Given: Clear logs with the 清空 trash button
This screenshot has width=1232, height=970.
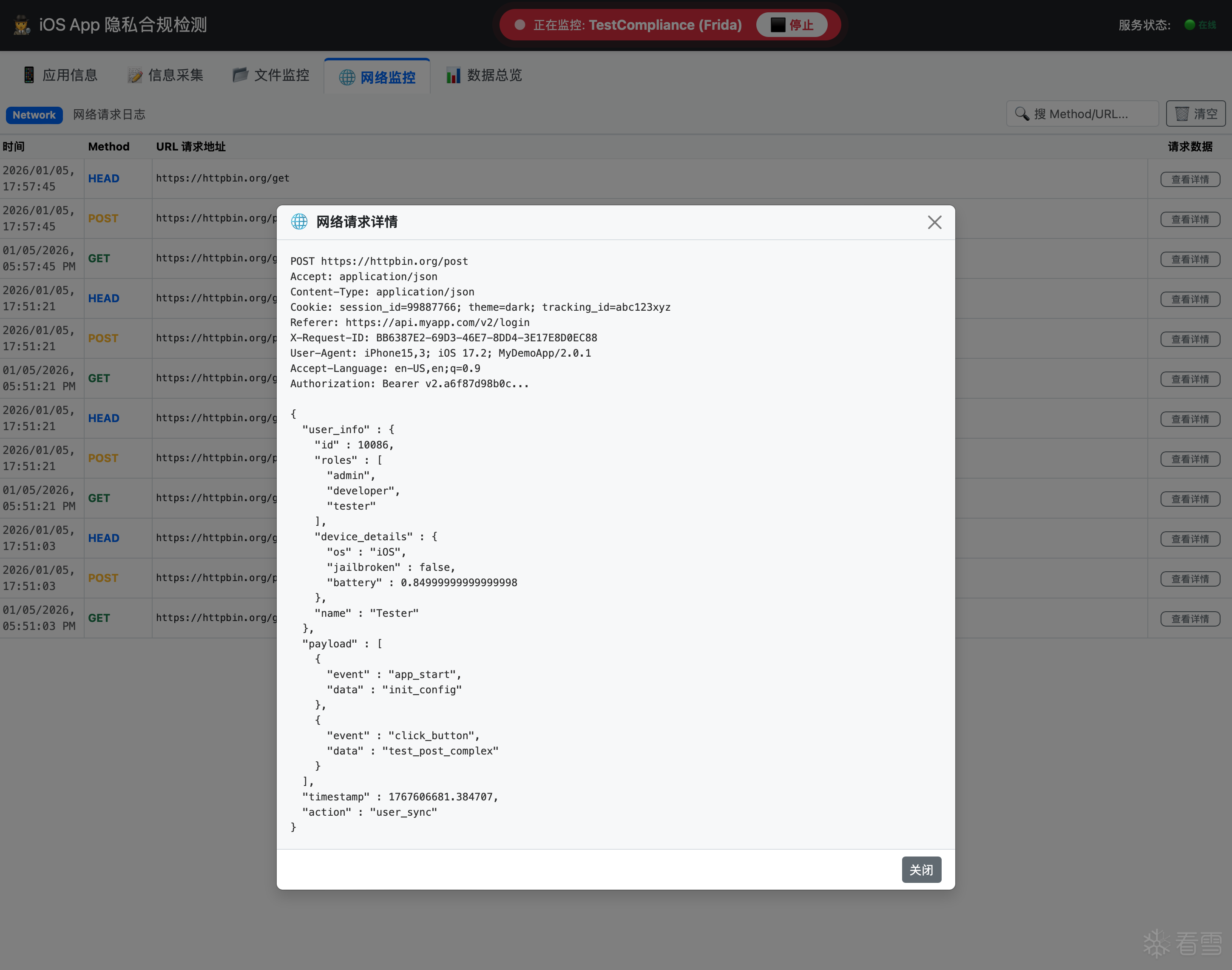Looking at the screenshot, I should click(x=1195, y=113).
